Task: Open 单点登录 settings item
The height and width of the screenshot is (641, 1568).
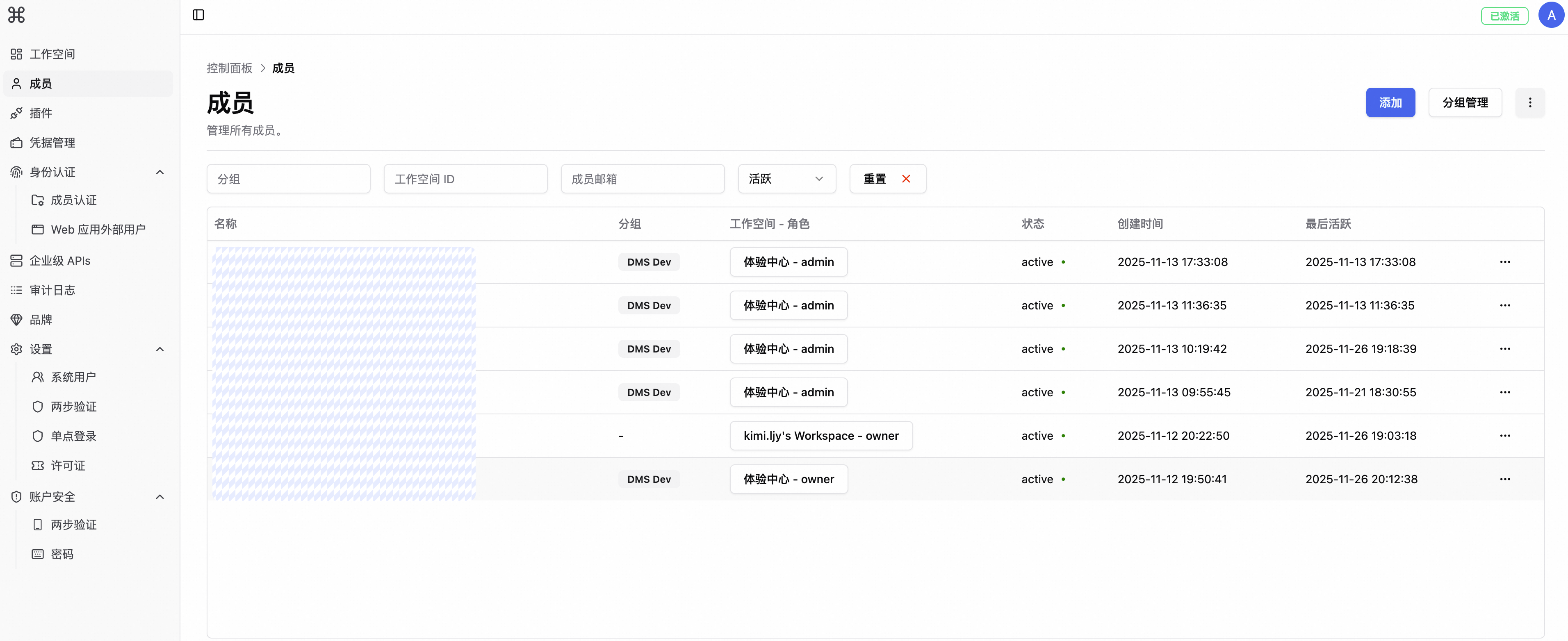Action: pyautogui.click(x=73, y=436)
